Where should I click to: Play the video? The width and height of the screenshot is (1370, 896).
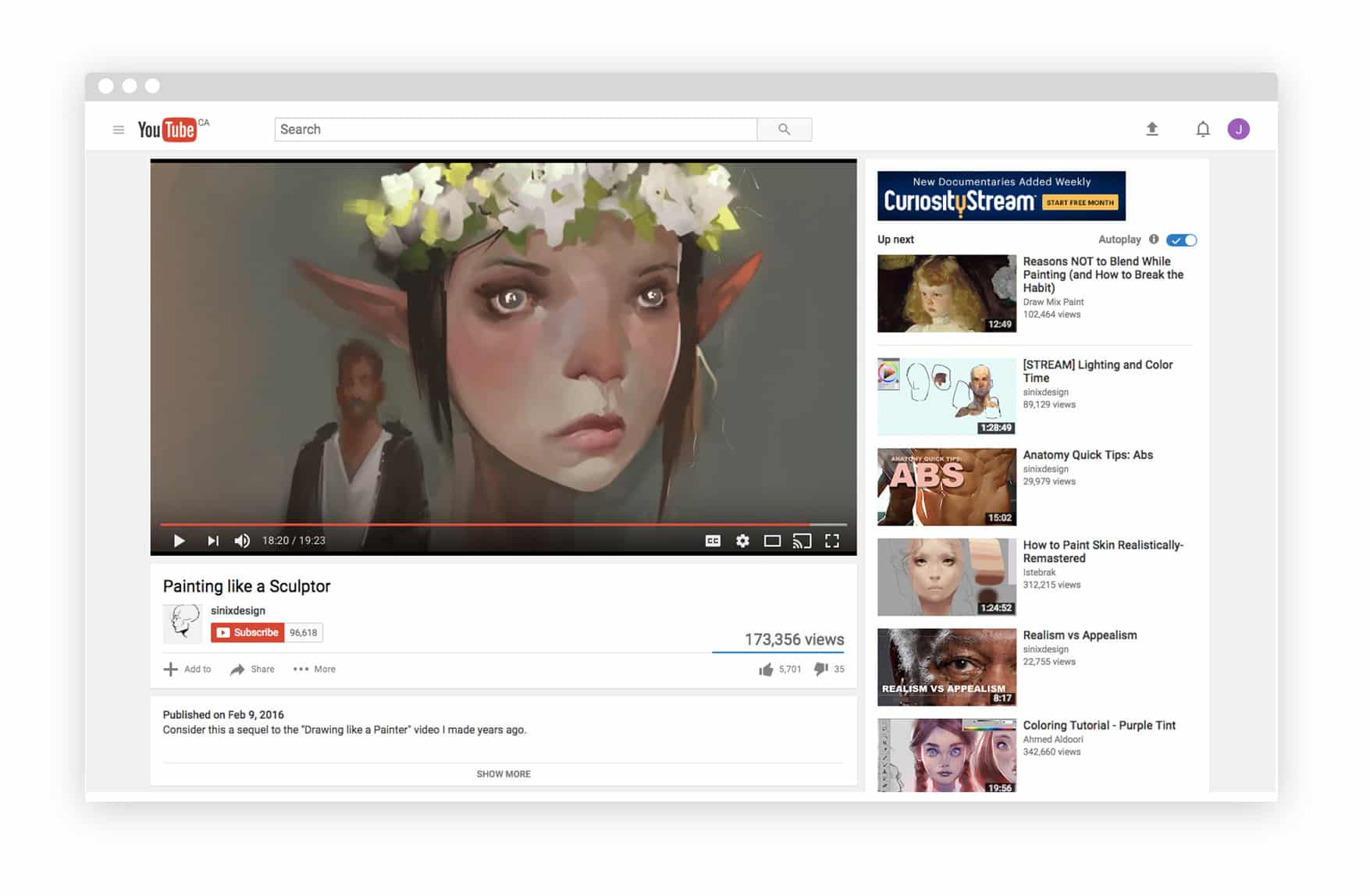coord(179,540)
